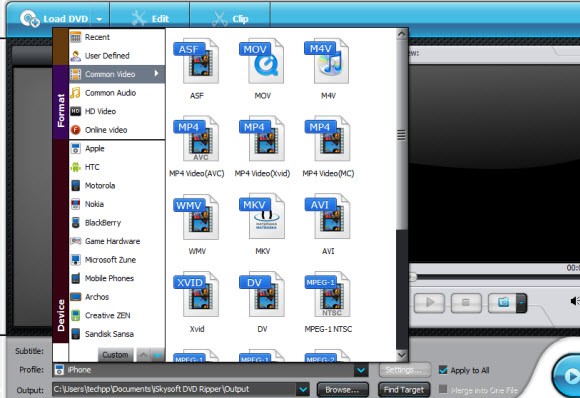Select the Common Video category
The image size is (580, 398).
(117, 74)
